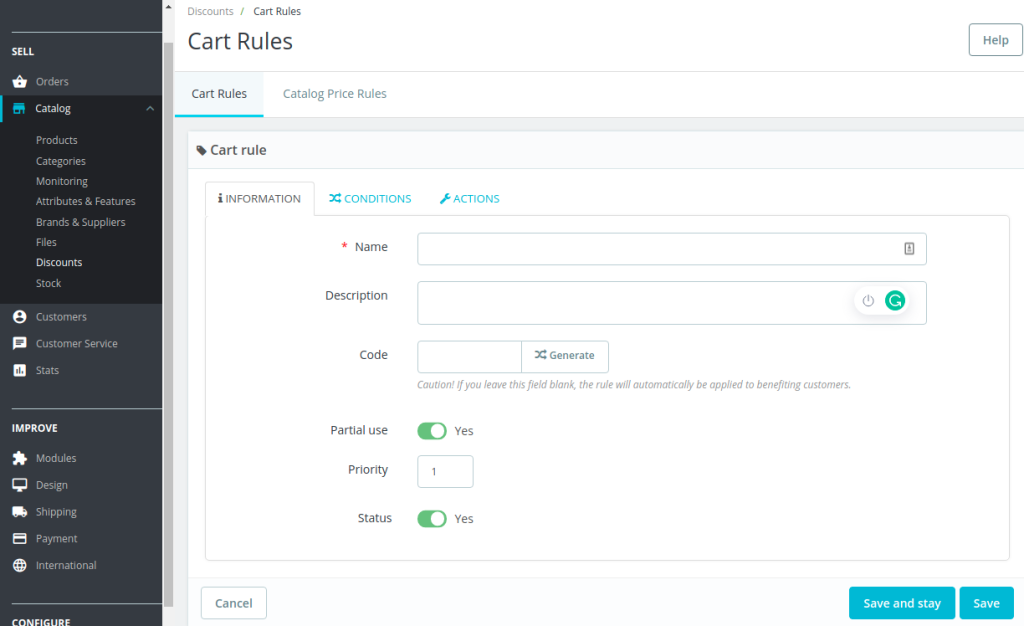Click the Design monitor icon
1024x626 pixels.
20,485
